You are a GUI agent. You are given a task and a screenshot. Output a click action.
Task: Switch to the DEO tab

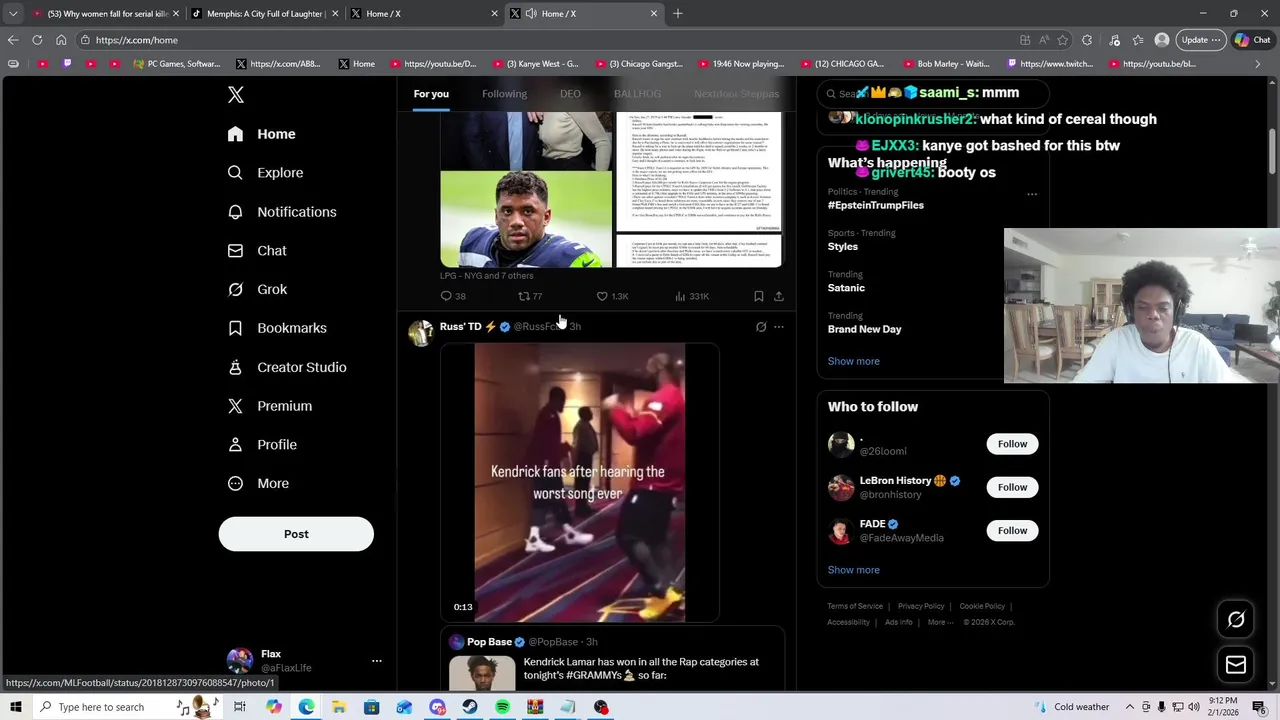[570, 94]
